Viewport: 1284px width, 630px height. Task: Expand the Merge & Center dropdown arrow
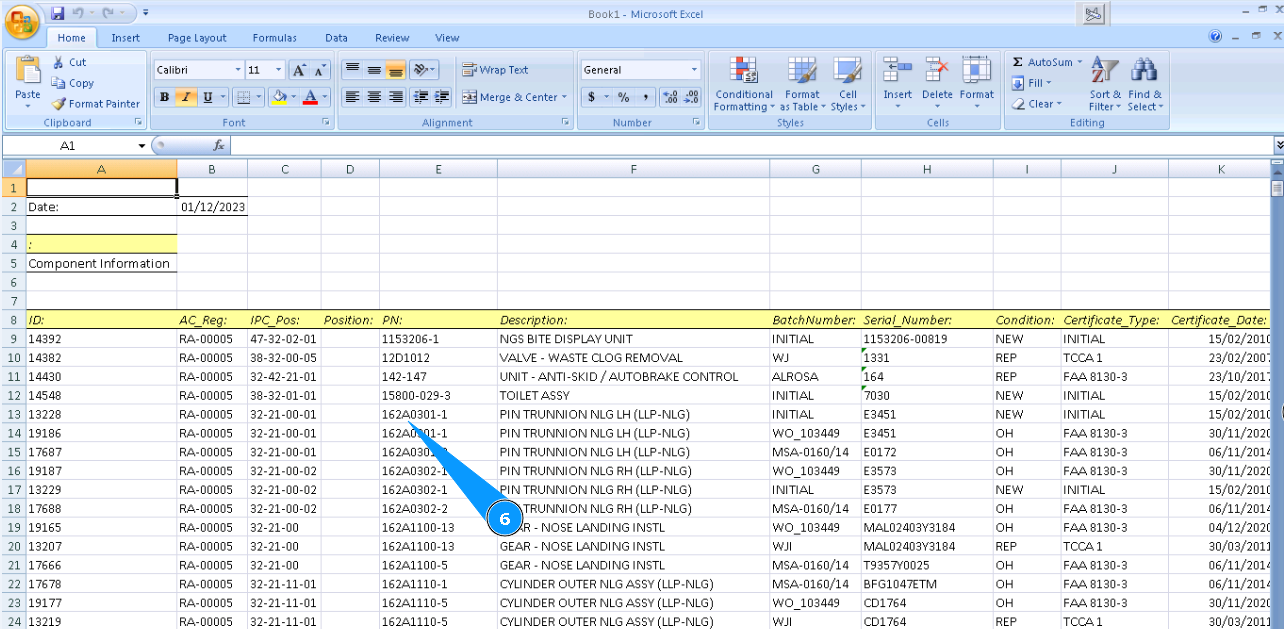[x=564, y=97]
